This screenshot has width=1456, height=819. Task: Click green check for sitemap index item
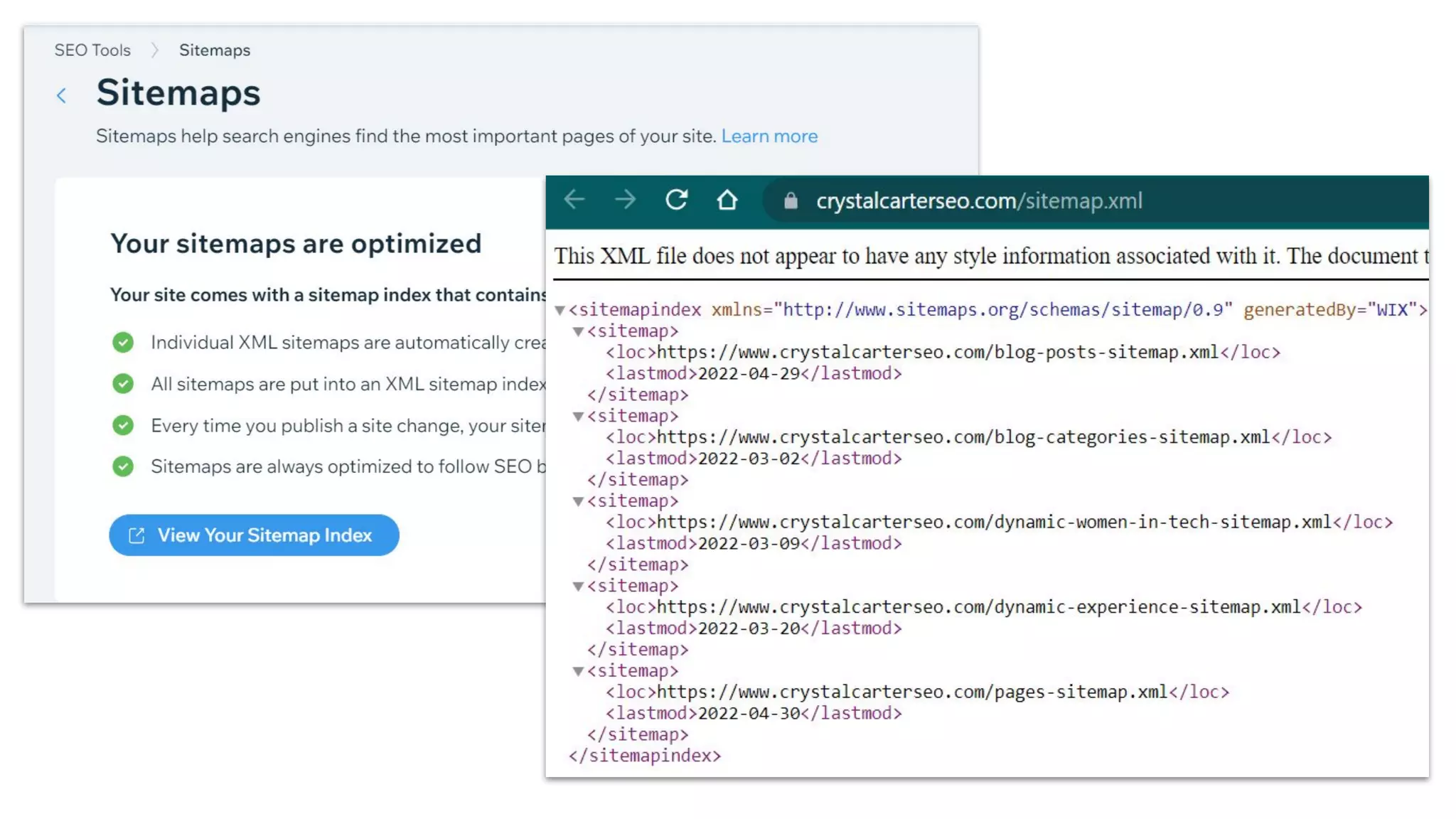(x=123, y=384)
